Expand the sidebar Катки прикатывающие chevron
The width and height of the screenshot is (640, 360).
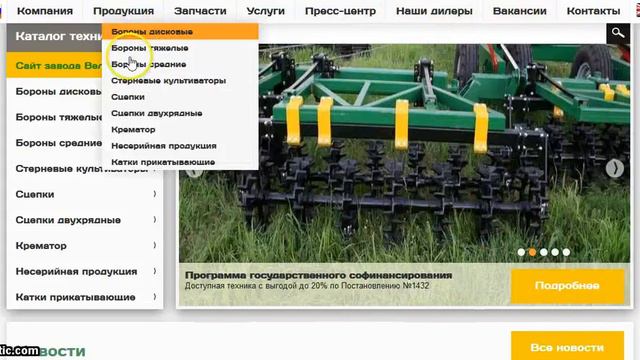155,297
